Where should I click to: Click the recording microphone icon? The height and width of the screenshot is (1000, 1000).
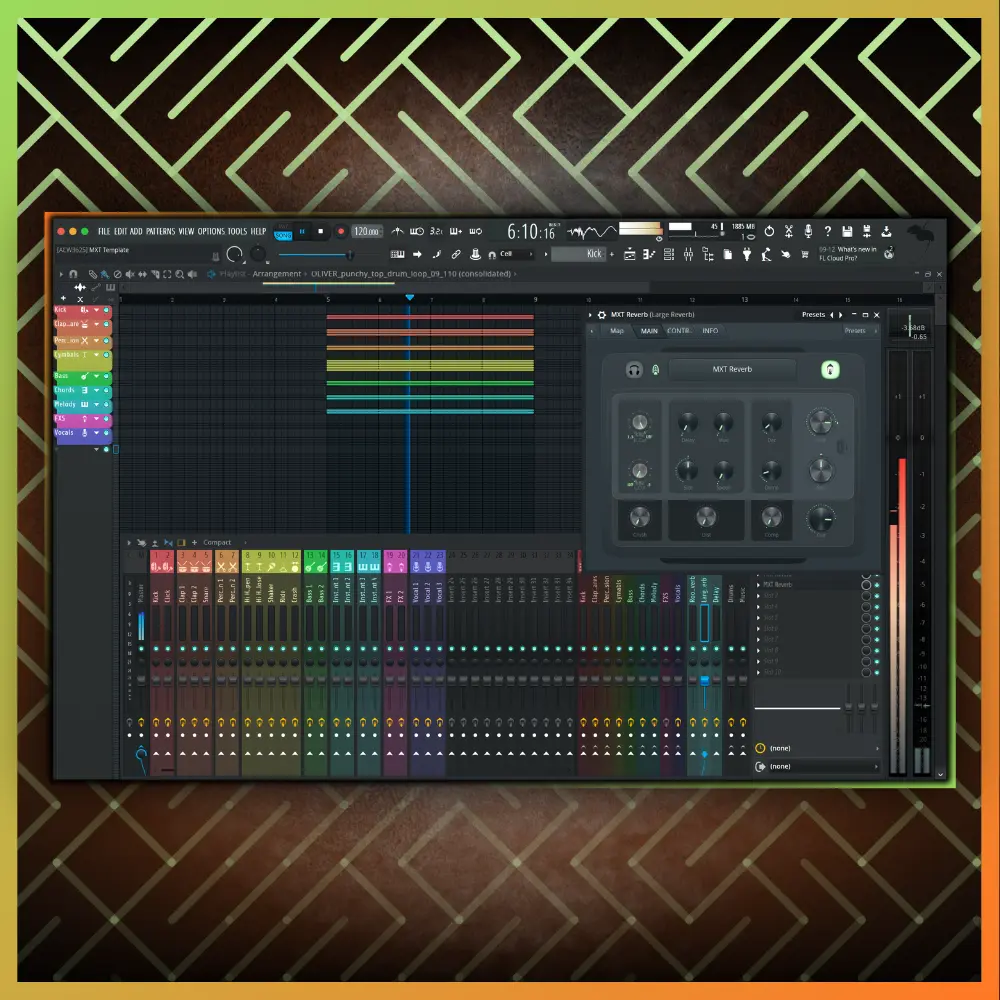[808, 231]
